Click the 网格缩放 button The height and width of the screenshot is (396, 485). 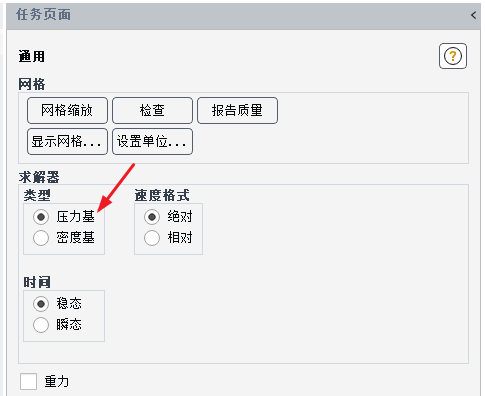(x=67, y=110)
